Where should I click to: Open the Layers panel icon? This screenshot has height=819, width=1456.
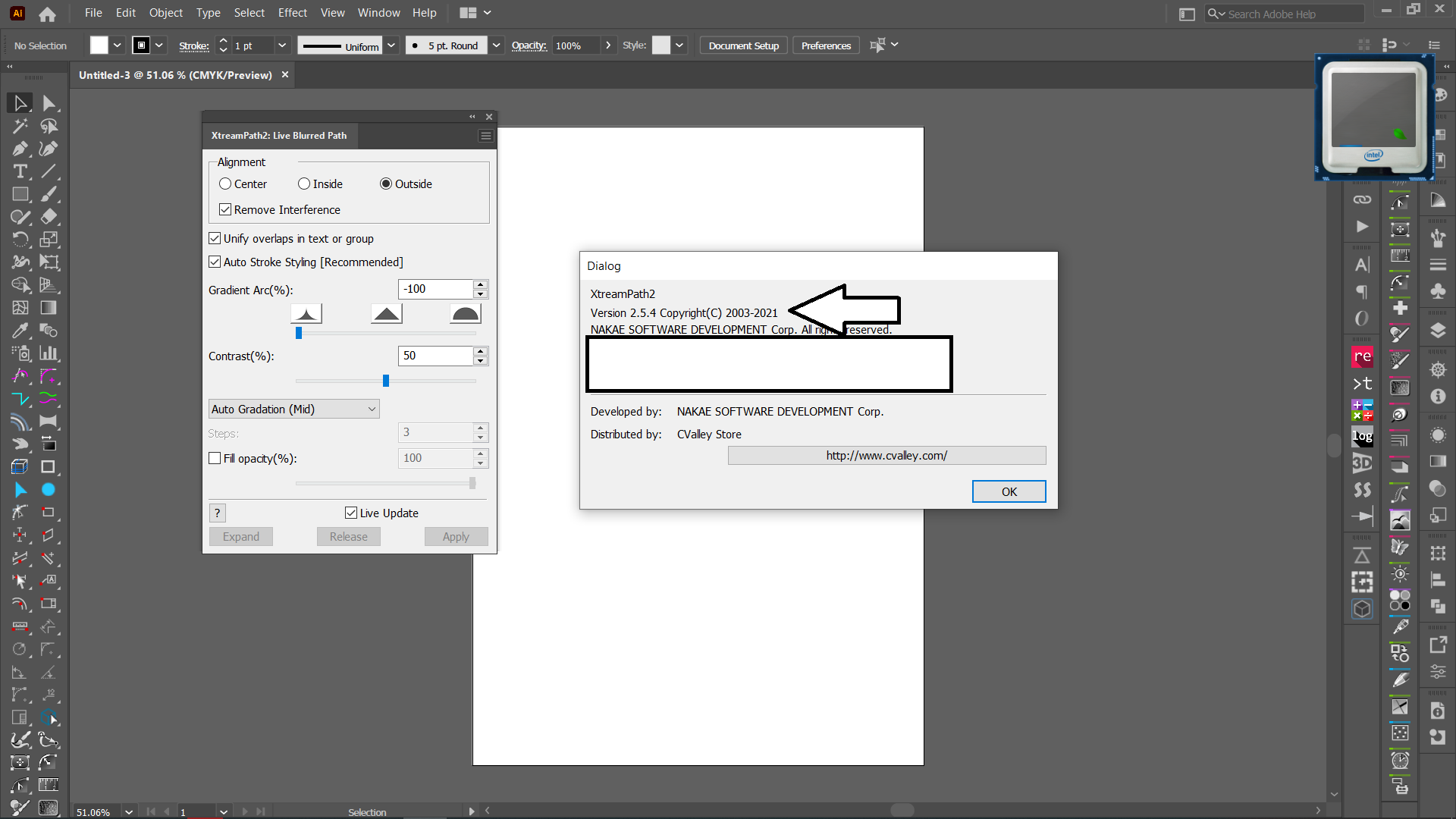tap(1438, 331)
